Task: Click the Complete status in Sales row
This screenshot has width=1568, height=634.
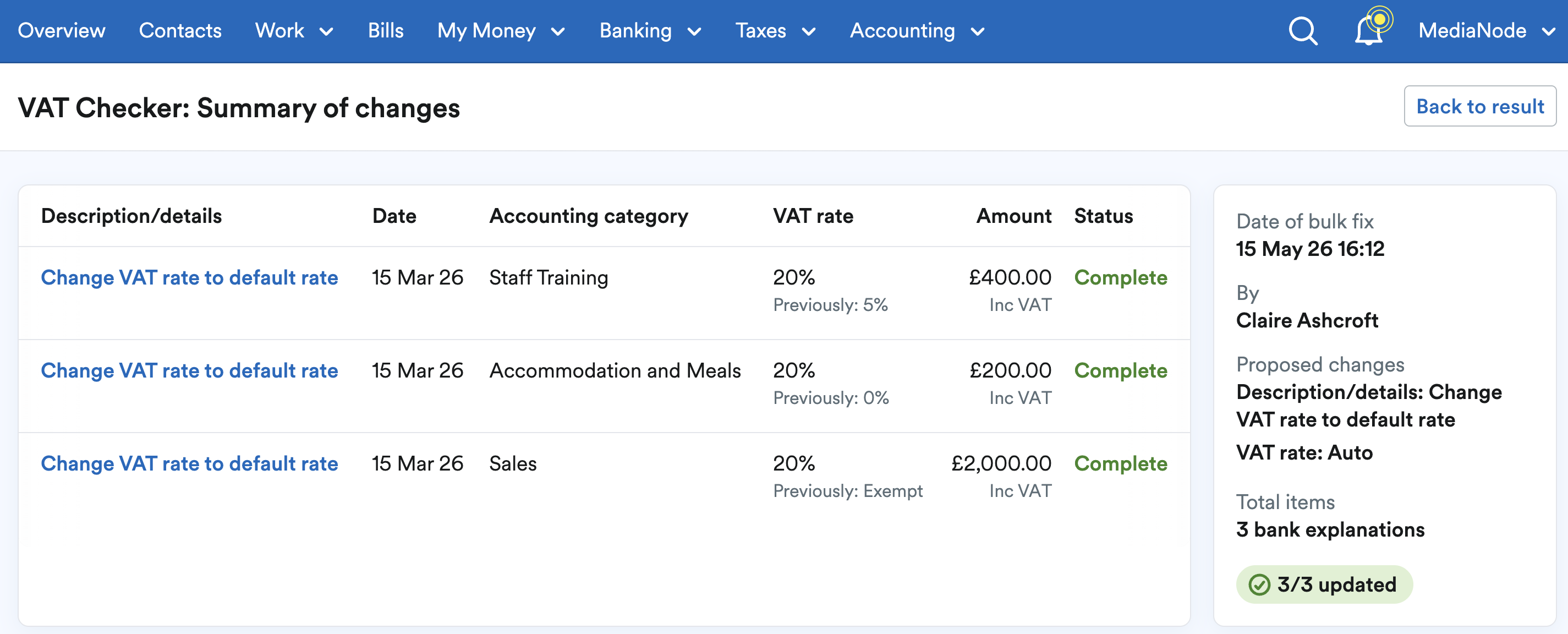Action: point(1121,464)
